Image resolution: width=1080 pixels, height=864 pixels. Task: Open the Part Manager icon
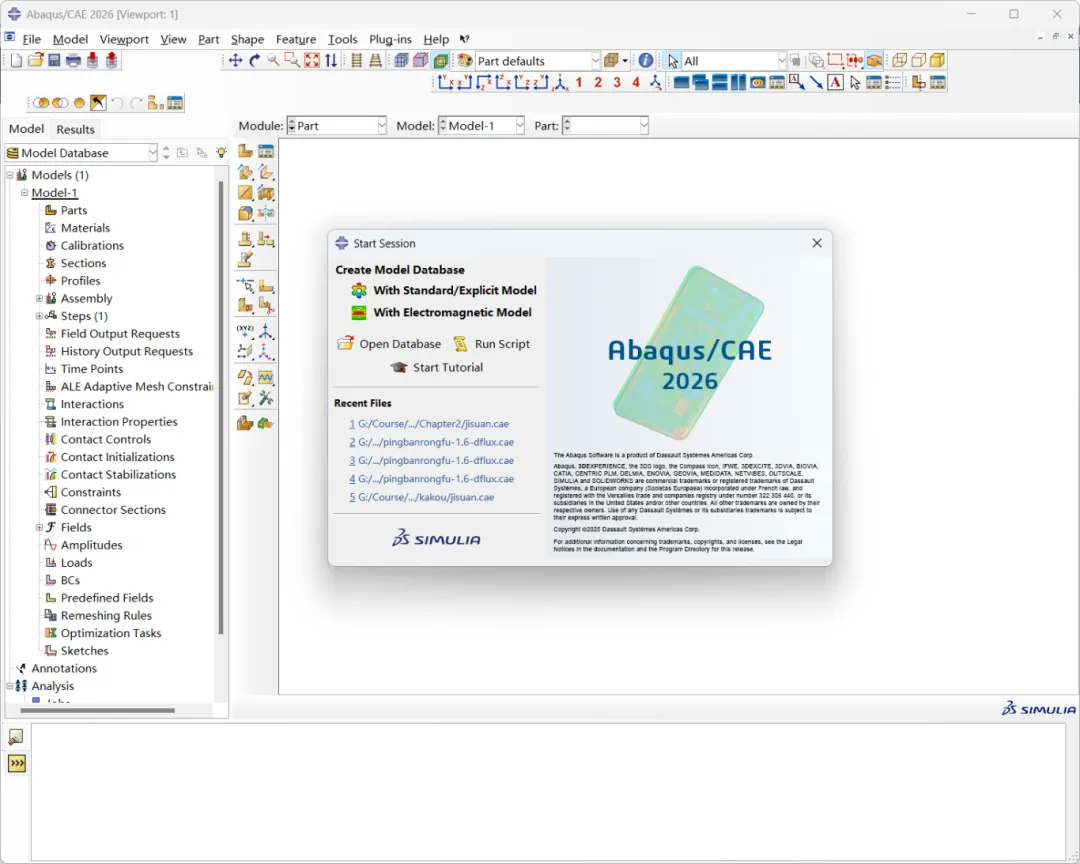click(266, 152)
